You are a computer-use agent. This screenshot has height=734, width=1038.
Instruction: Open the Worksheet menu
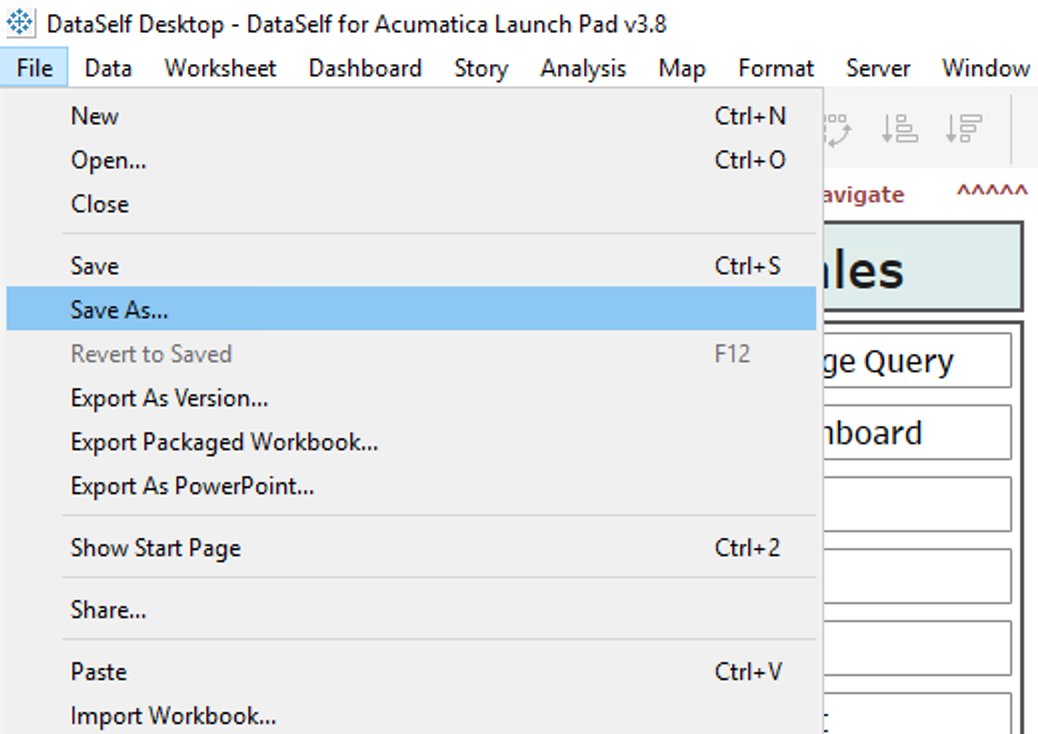coord(220,68)
